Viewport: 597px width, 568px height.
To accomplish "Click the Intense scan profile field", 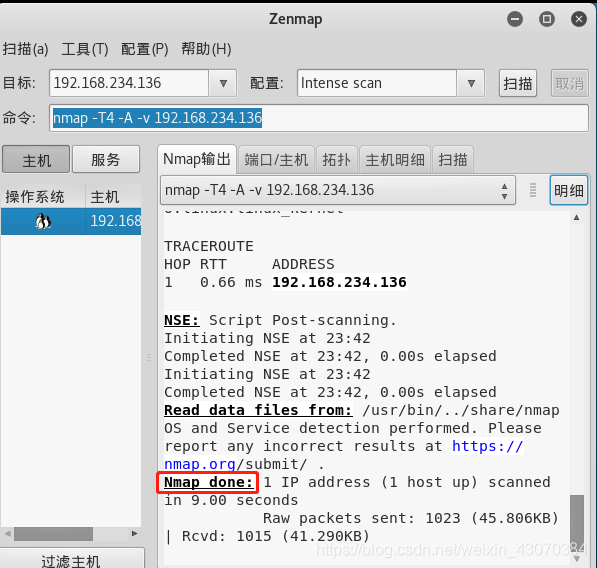I will 377,83.
